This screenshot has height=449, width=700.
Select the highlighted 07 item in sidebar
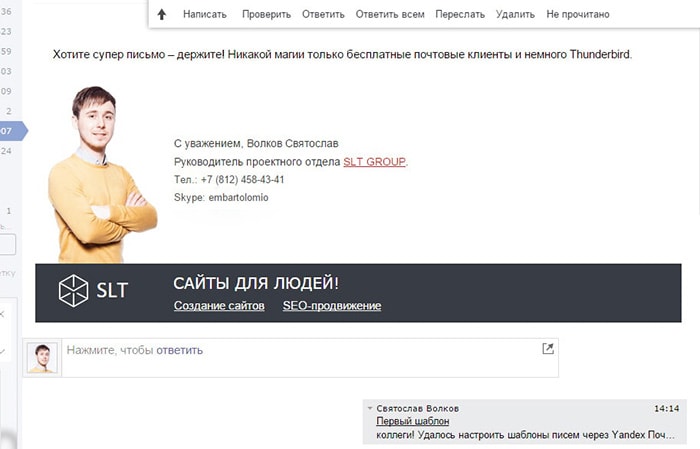[x=12, y=131]
